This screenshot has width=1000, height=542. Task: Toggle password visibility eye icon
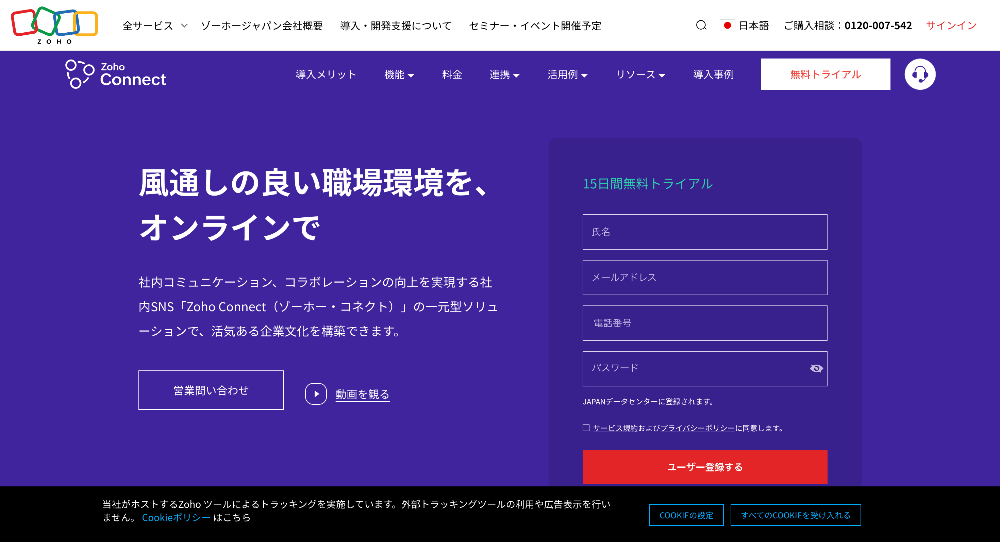pyautogui.click(x=816, y=369)
